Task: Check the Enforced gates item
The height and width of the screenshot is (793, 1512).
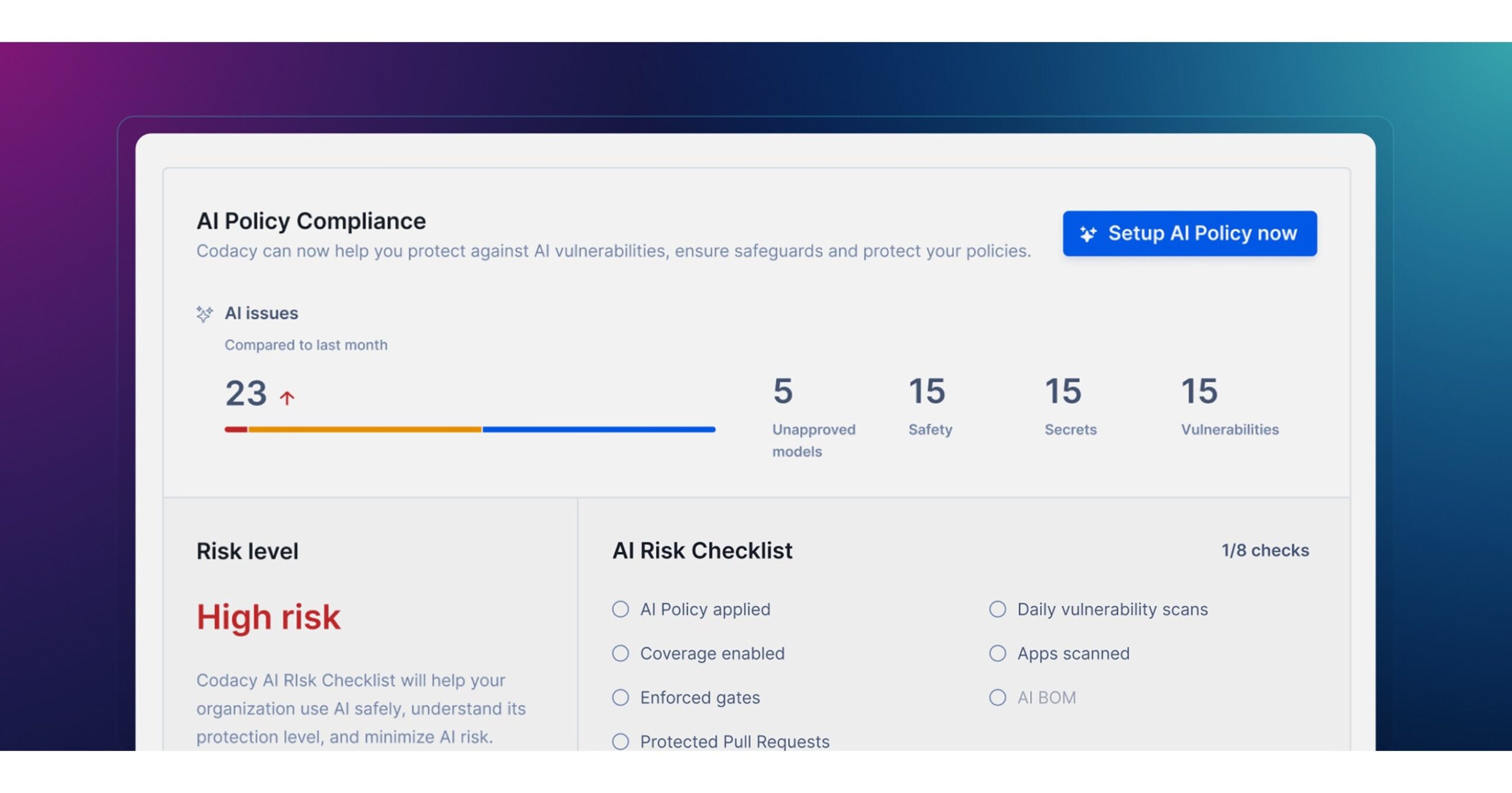Action: point(620,698)
